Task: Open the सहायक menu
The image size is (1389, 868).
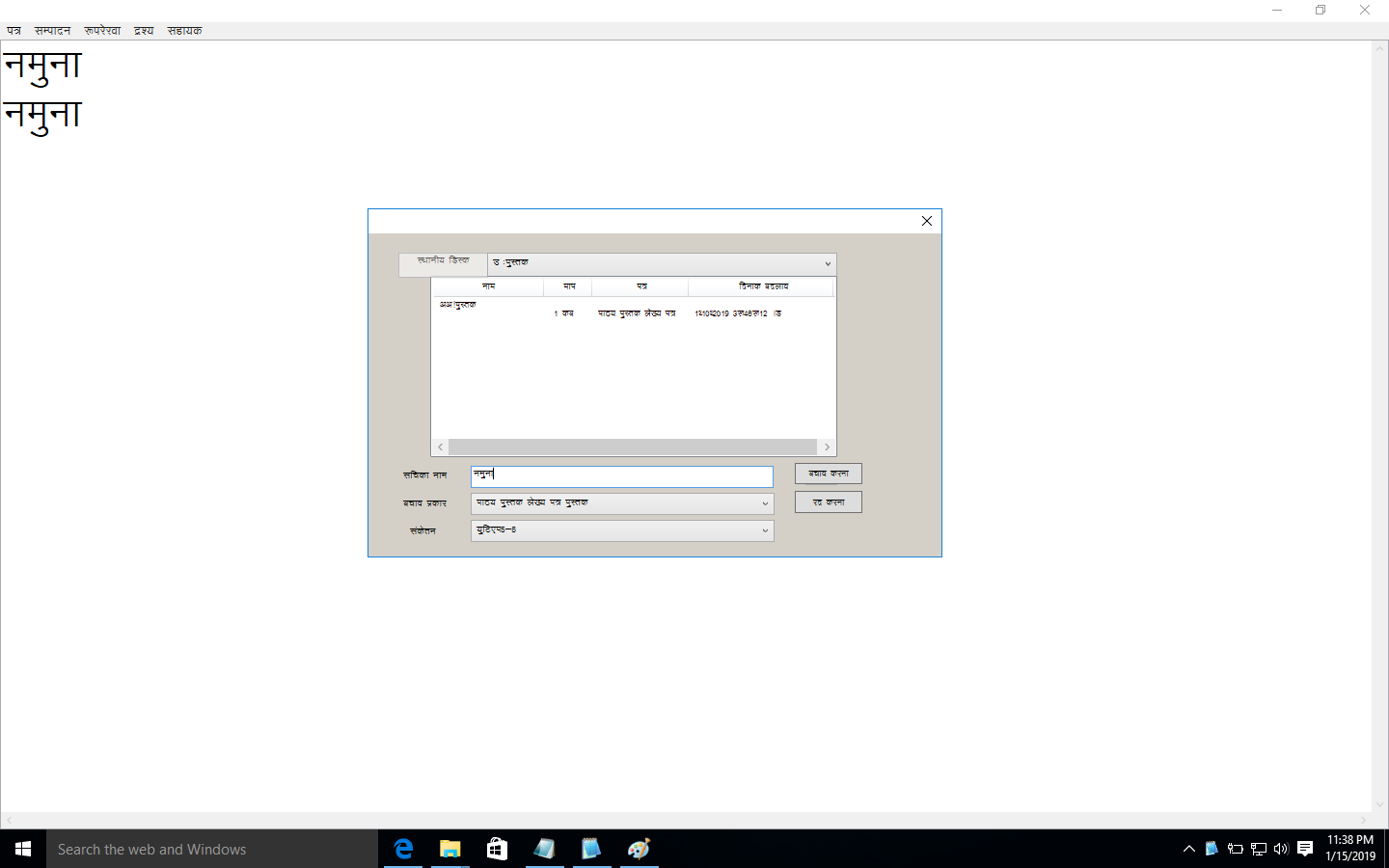Action: [x=184, y=31]
